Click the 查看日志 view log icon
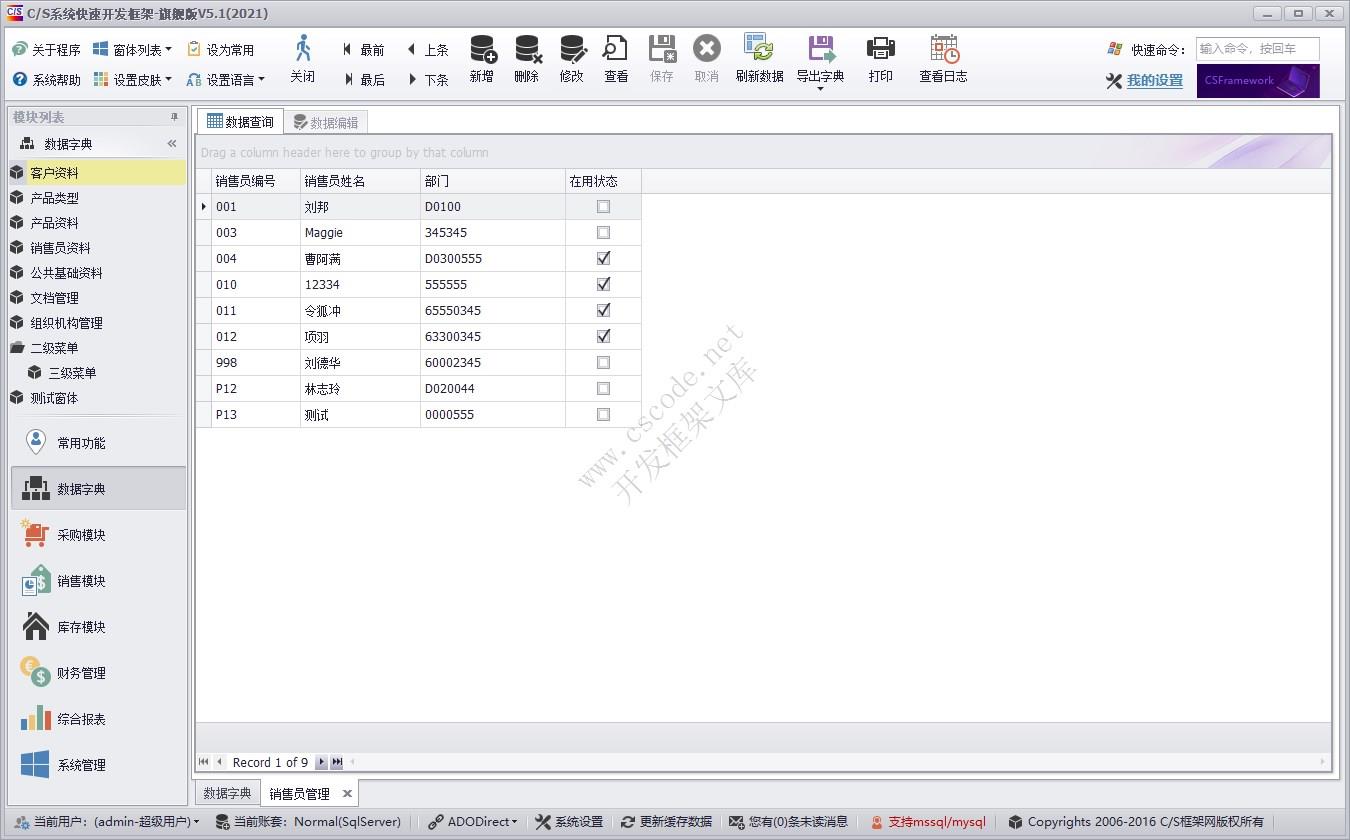Screen dimensions: 1350x840 [941, 60]
